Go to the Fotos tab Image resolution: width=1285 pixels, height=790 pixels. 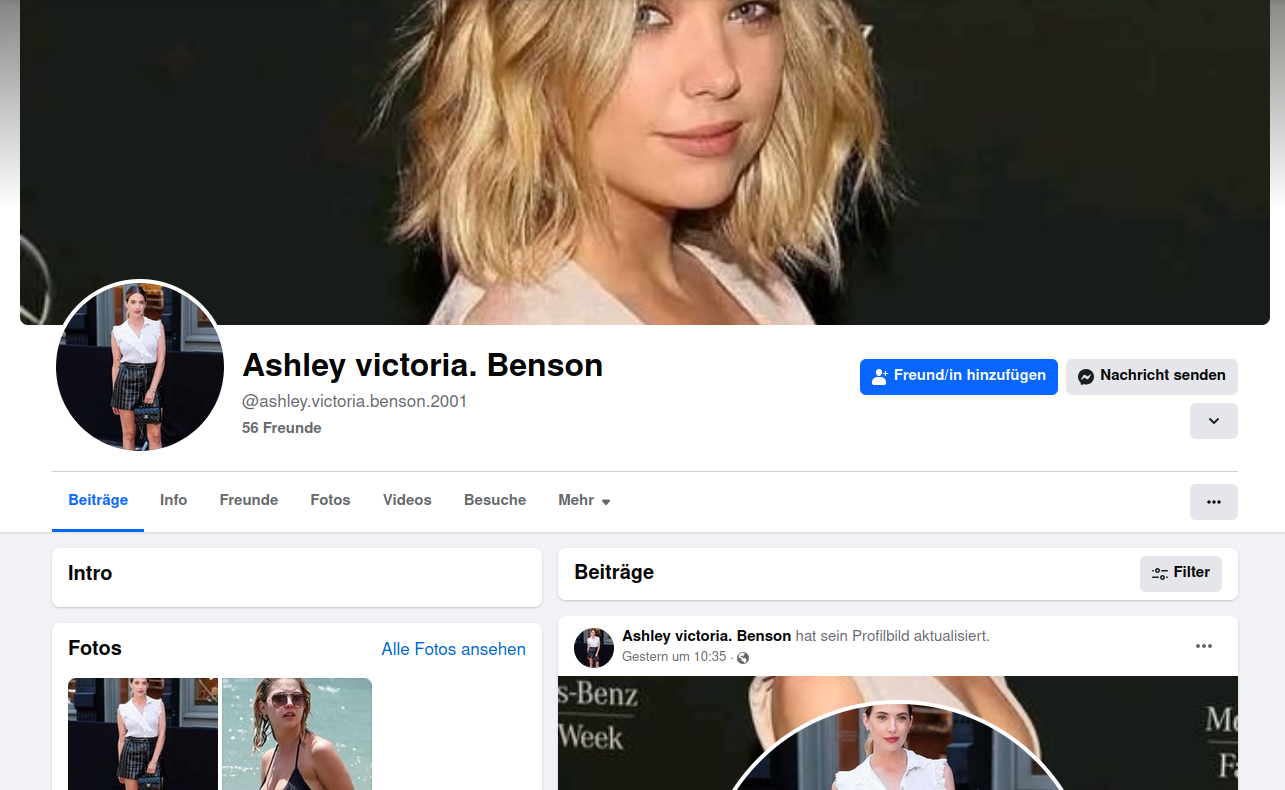pyautogui.click(x=330, y=501)
